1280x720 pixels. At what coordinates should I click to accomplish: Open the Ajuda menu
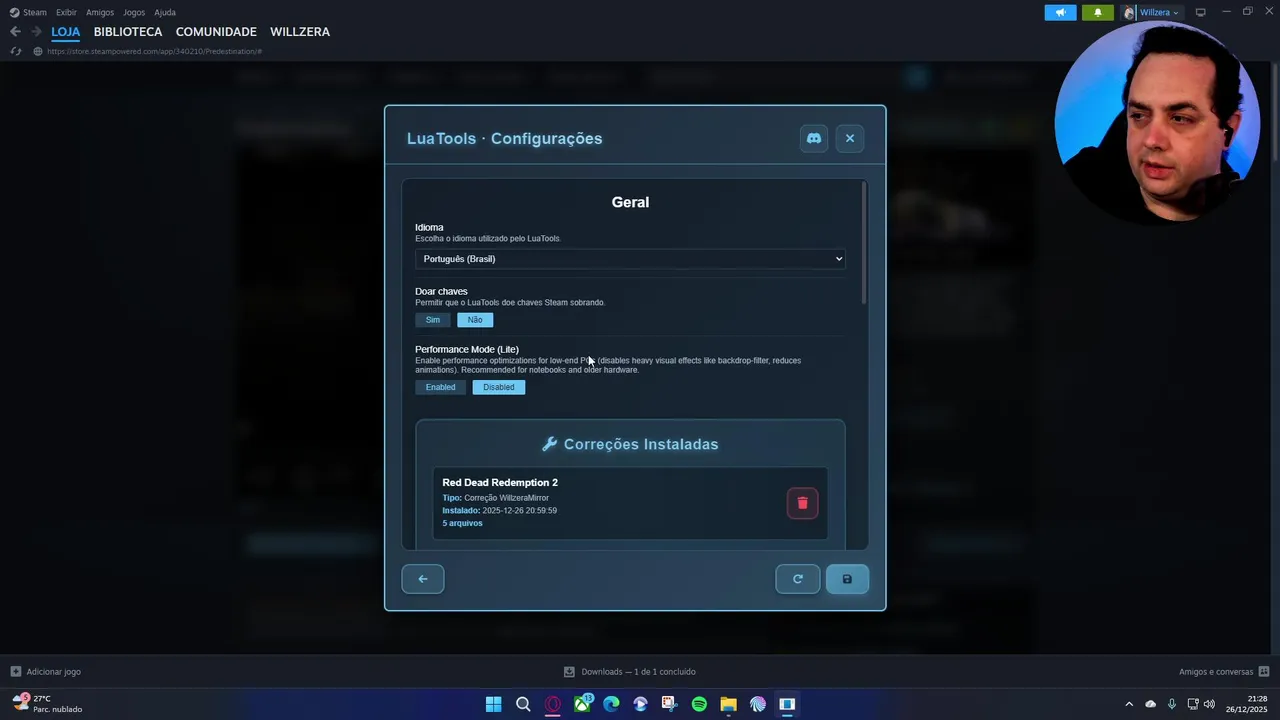(165, 13)
